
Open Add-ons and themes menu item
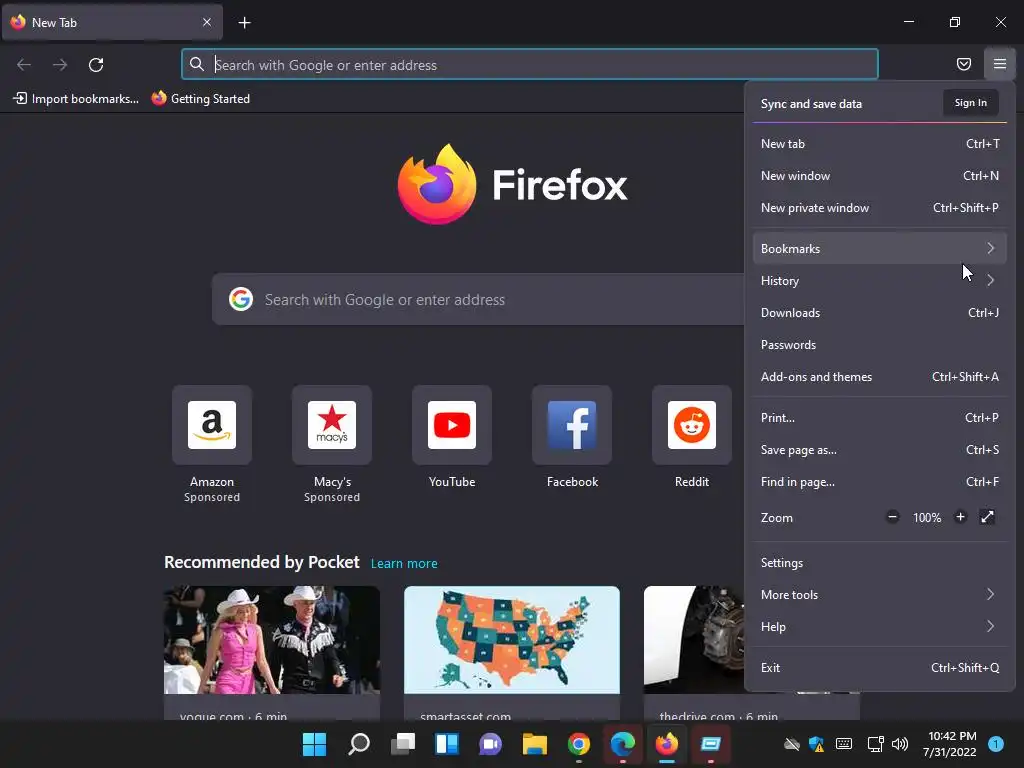[880, 377]
